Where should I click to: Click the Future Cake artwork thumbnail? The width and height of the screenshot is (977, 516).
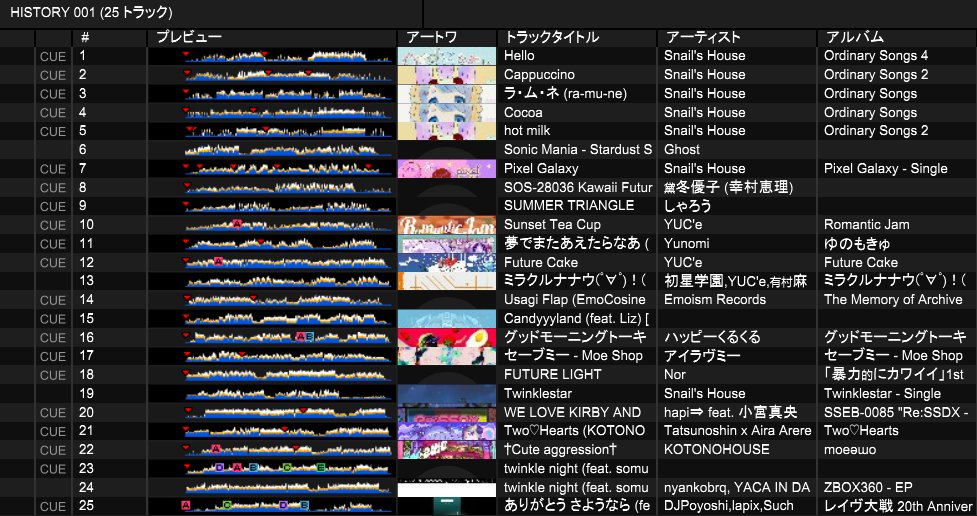pos(447,262)
